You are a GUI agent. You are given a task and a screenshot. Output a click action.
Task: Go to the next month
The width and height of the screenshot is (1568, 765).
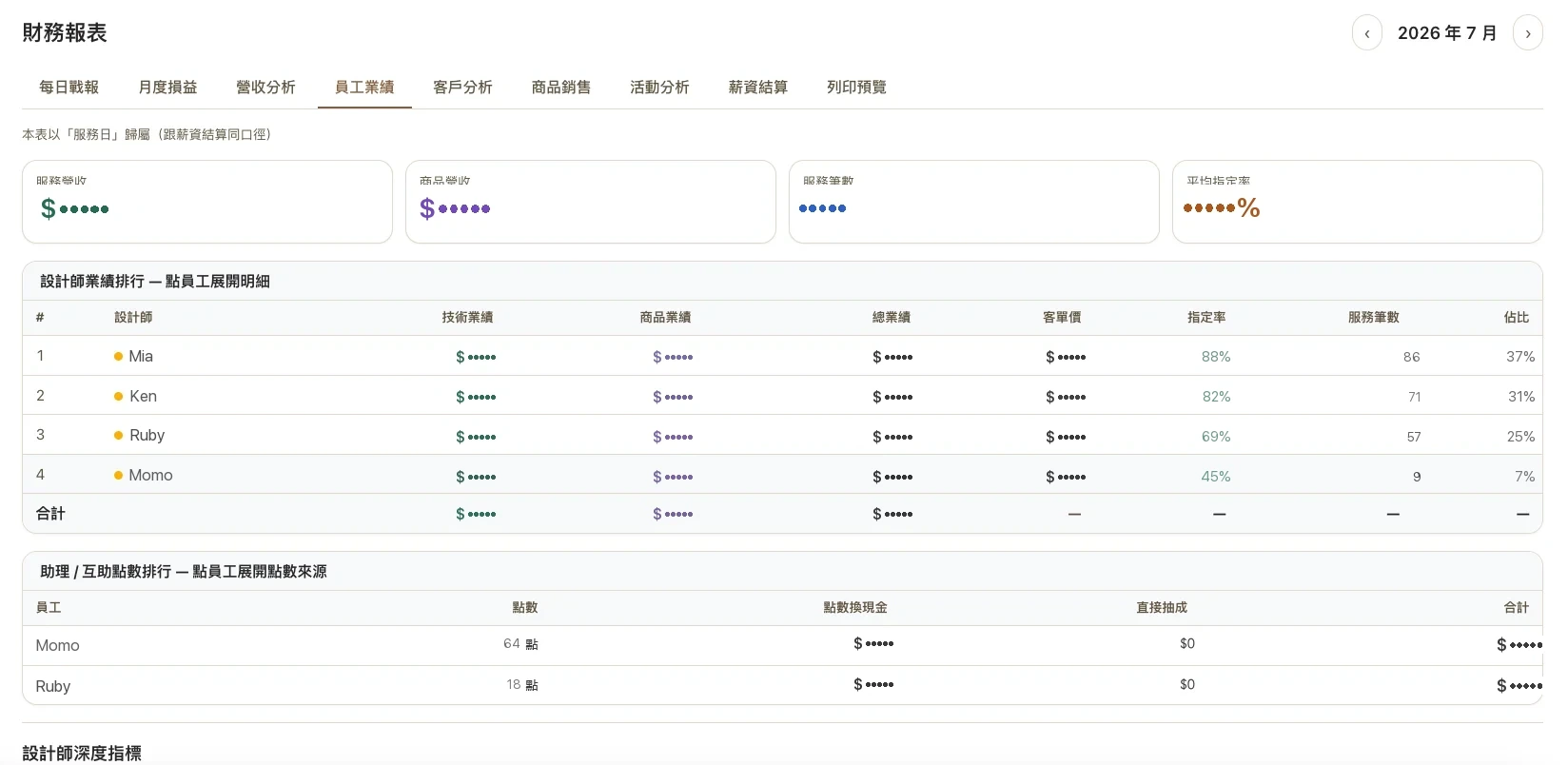(x=1528, y=33)
